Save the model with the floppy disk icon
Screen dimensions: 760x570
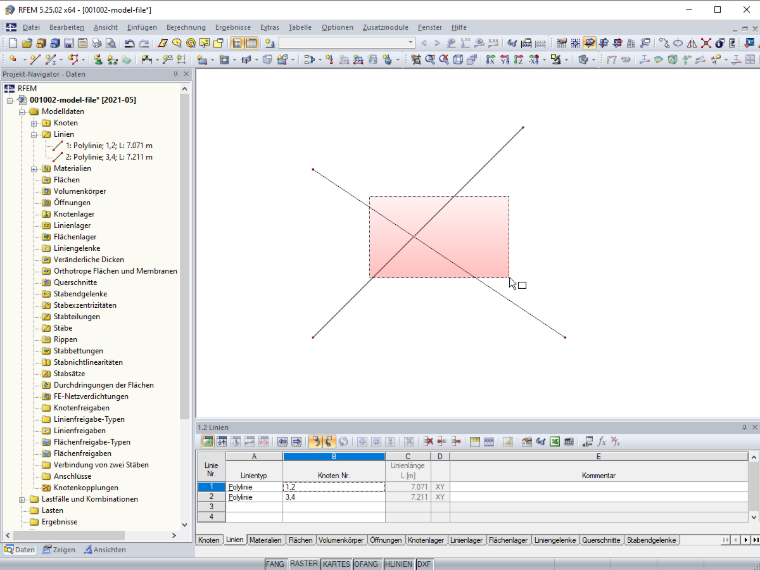point(69,43)
